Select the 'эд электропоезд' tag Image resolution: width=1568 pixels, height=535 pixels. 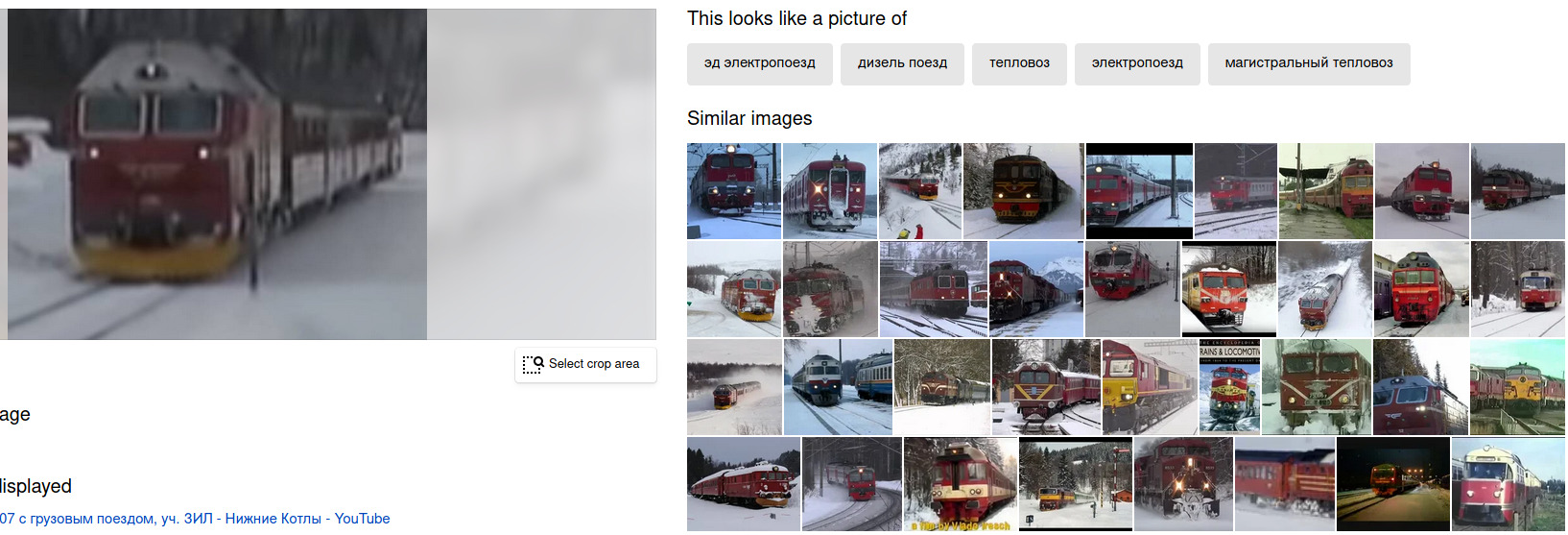(x=760, y=63)
